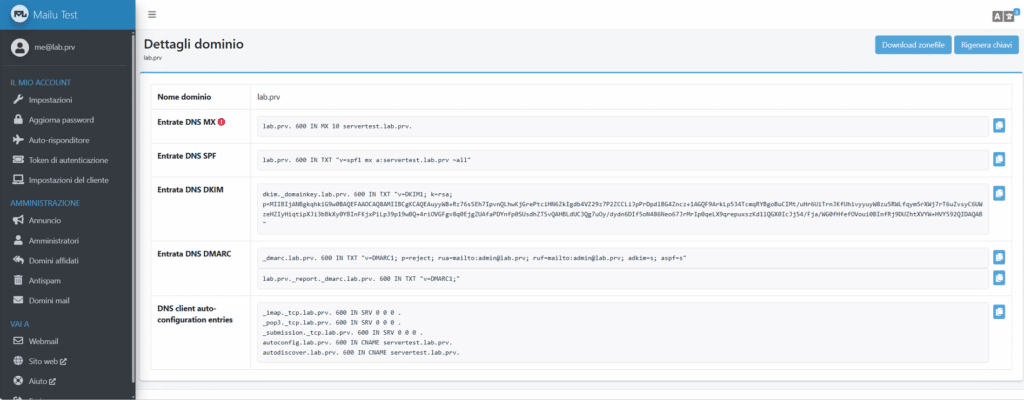This screenshot has height=400, width=1024.
Task: Click the user avatar icon
Action: click(x=20, y=47)
